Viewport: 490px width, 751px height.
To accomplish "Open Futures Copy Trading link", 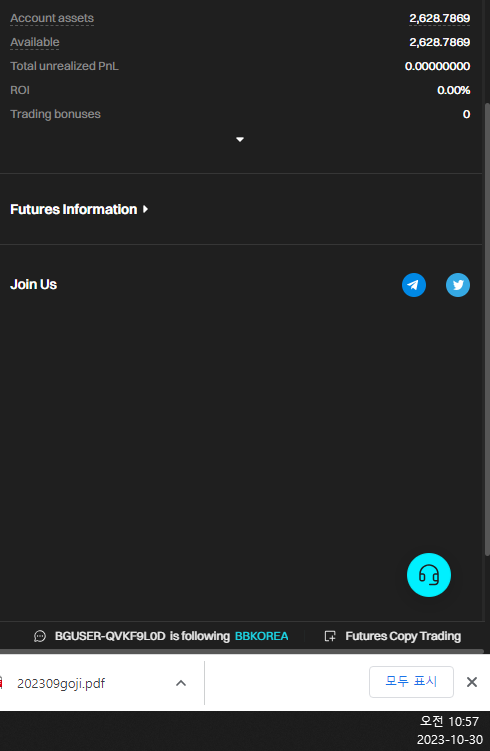I will (x=403, y=636).
